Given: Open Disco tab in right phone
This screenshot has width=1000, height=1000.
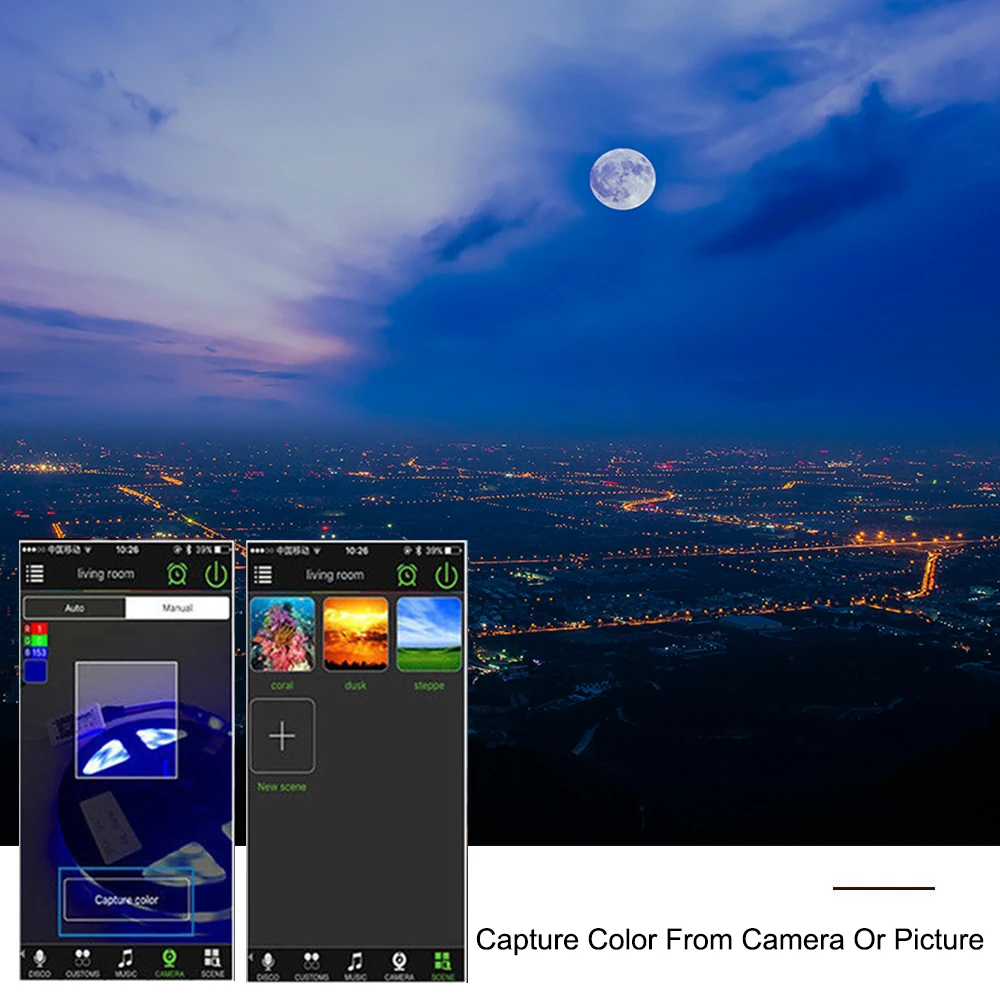Looking at the screenshot, I should click(x=268, y=966).
